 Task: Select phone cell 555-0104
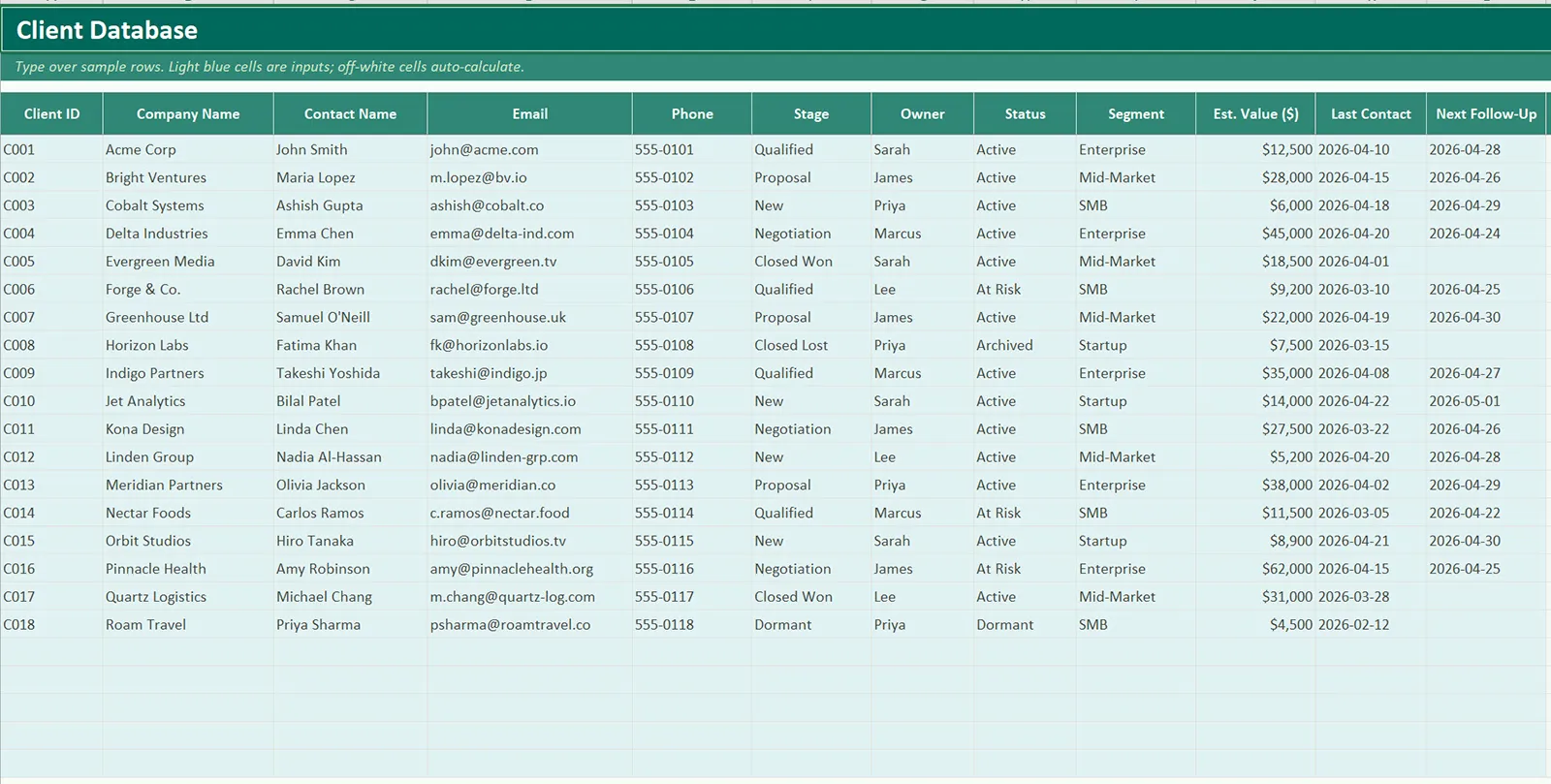coord(692,234)
